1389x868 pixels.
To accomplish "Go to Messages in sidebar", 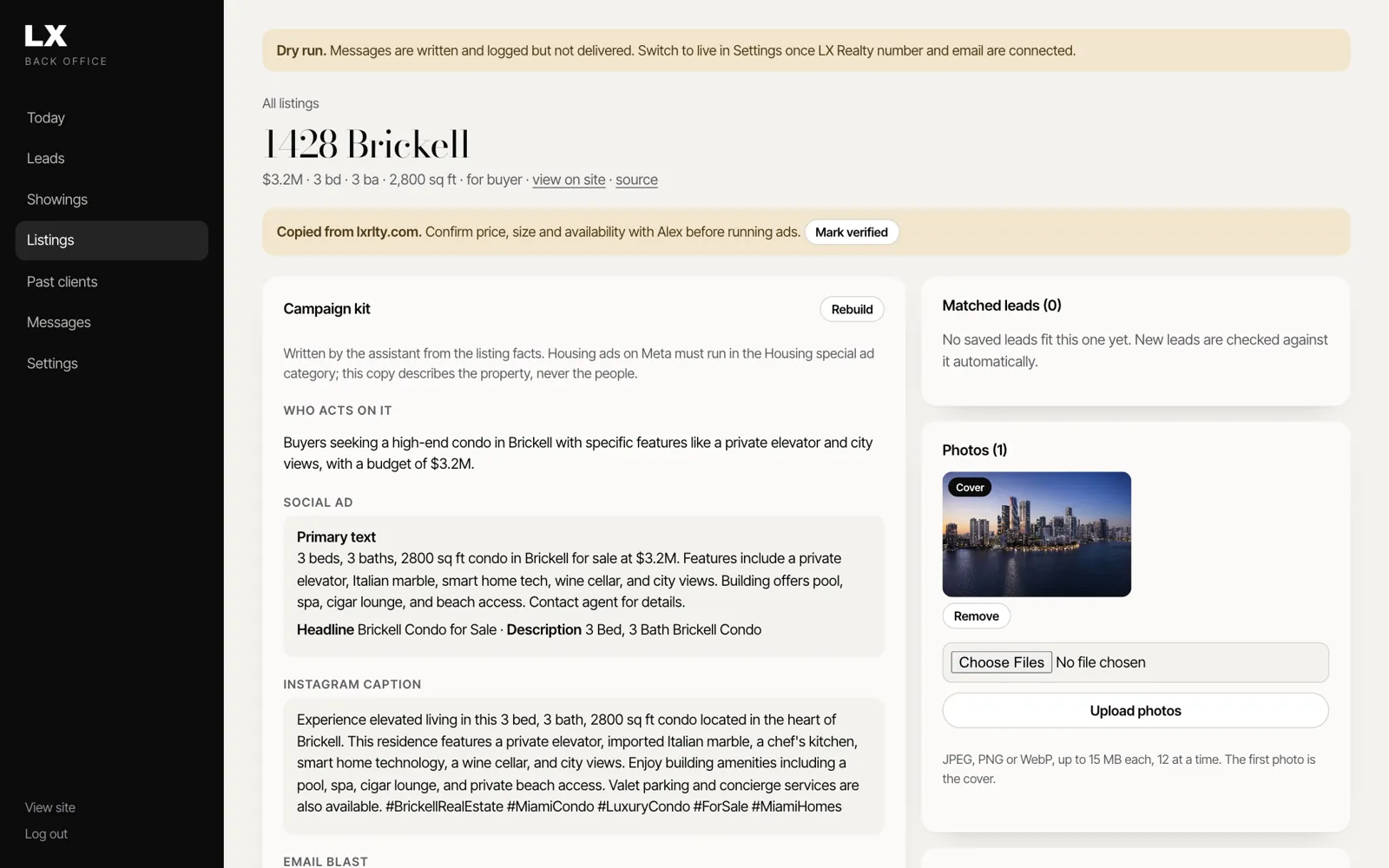I will pyautogui.click(x=59, y=323).
